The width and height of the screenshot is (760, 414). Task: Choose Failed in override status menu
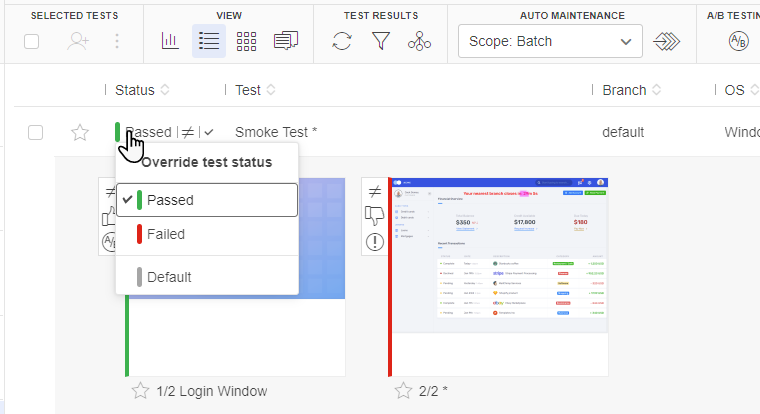click(166, 234)
